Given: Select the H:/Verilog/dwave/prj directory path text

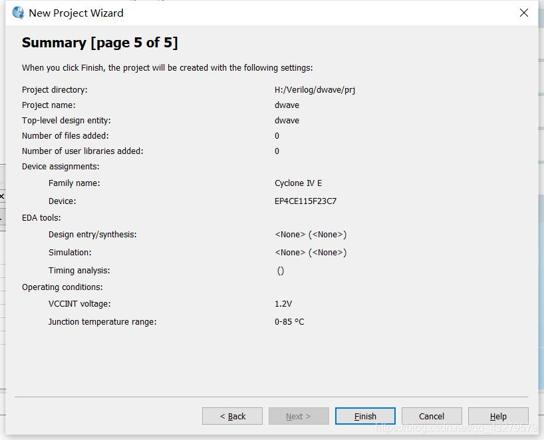Looking at the screenshot, I should point(315,90).
